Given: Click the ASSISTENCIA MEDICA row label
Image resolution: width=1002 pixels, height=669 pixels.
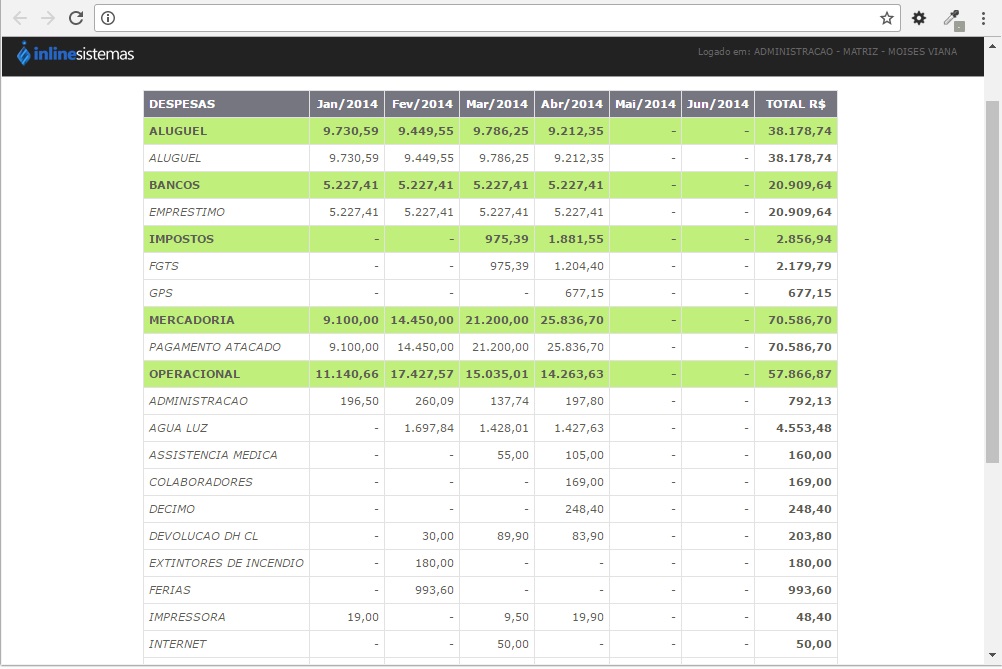Looking at the screenshot, I should [x=213, y=455].
